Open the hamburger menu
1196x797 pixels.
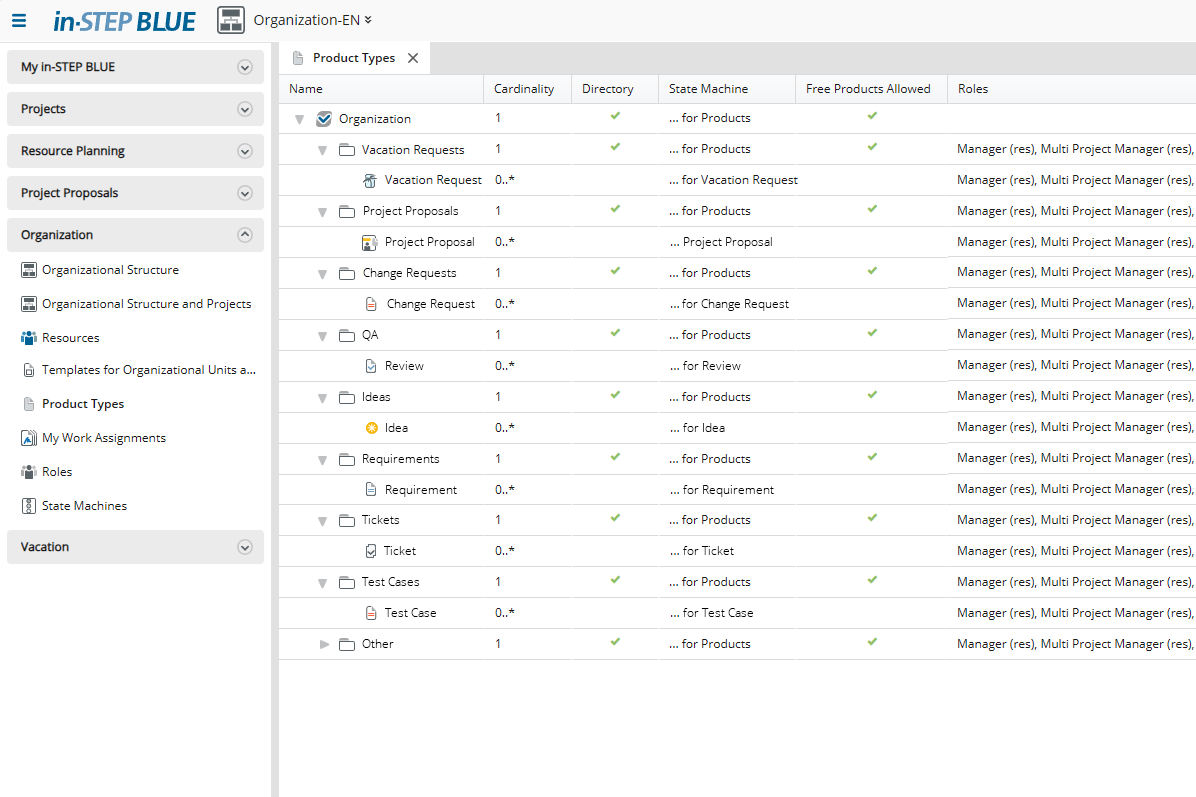pos(19,20)
